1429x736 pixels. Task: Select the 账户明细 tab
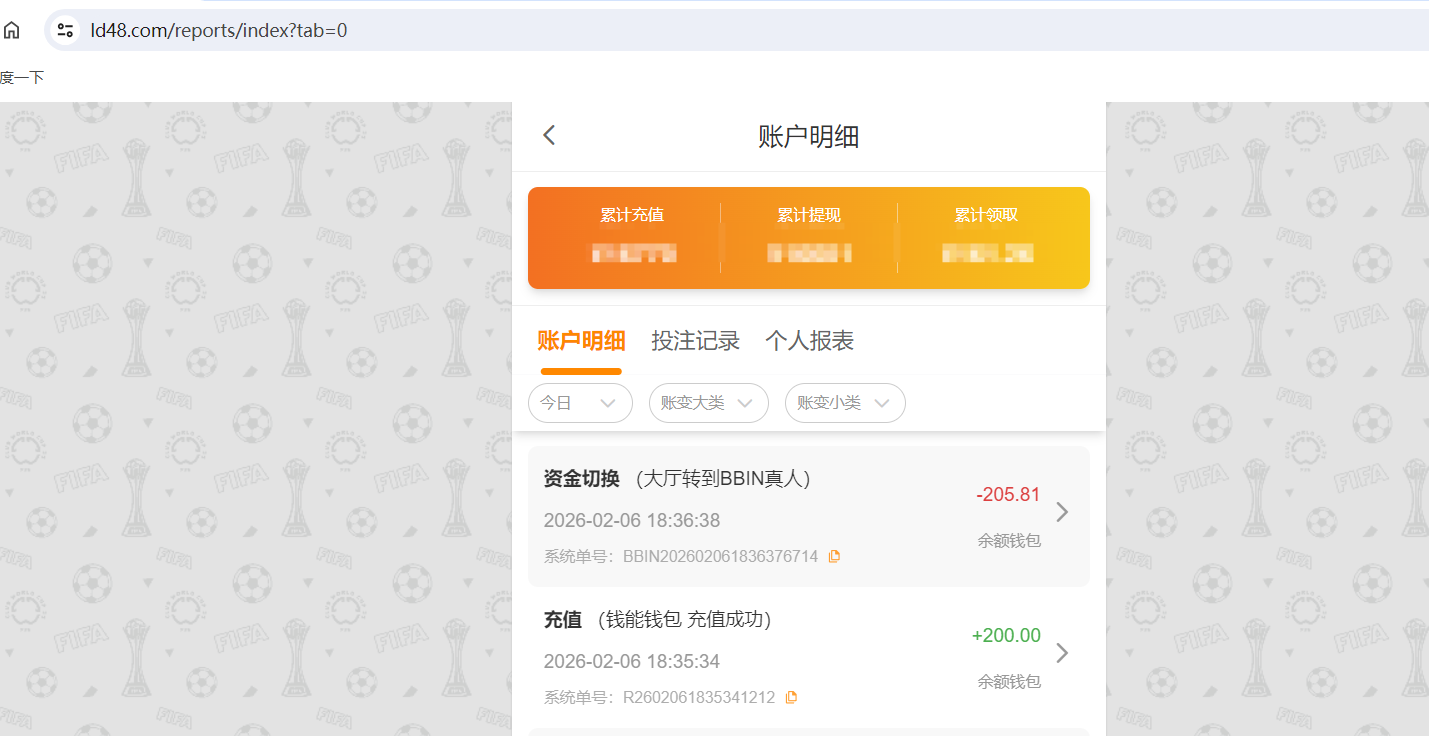click(x=581, y=341)
